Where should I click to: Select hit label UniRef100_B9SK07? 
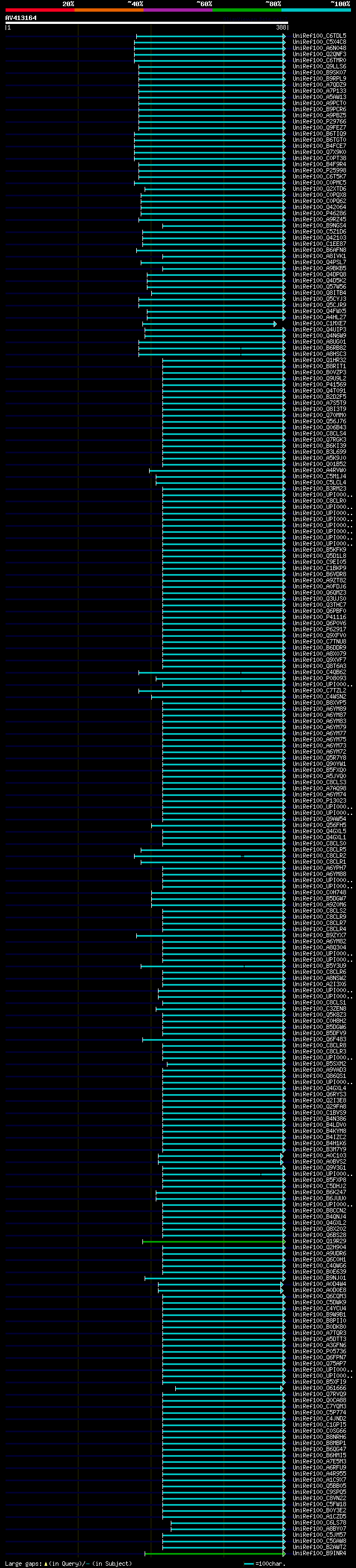(x=319, y=72)
